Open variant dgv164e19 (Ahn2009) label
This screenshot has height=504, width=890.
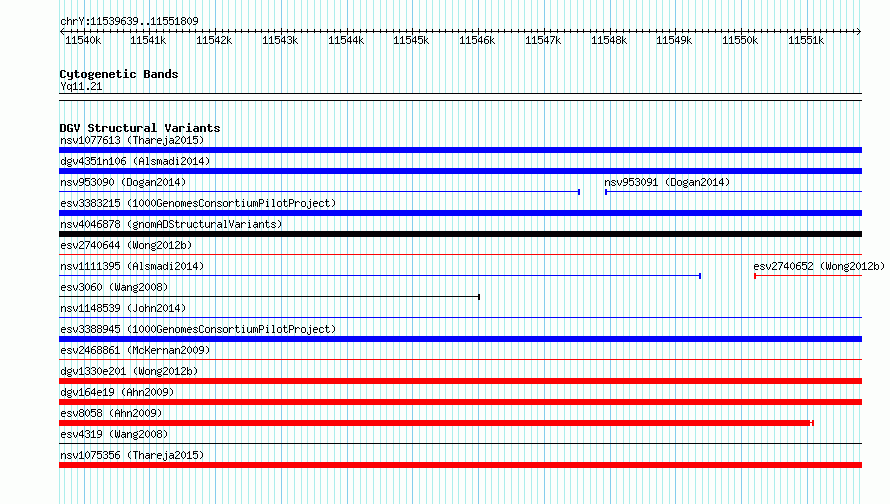[x=117, y=392]
